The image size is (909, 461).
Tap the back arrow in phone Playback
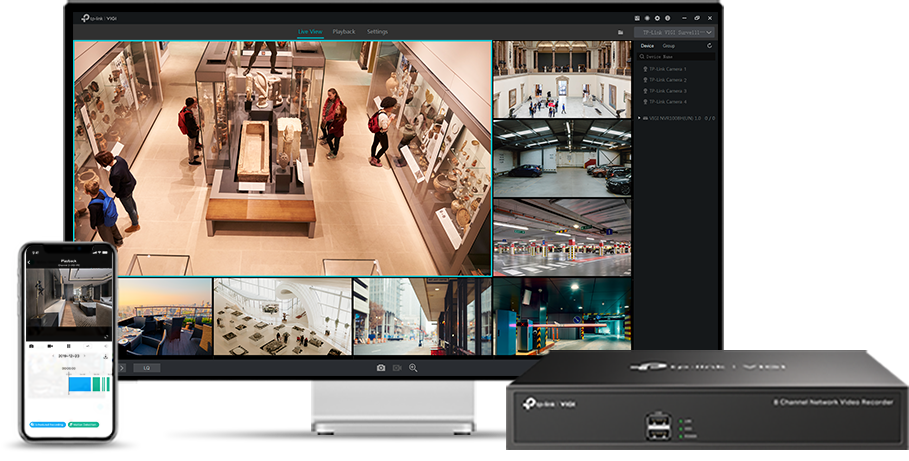click(29, 262)
